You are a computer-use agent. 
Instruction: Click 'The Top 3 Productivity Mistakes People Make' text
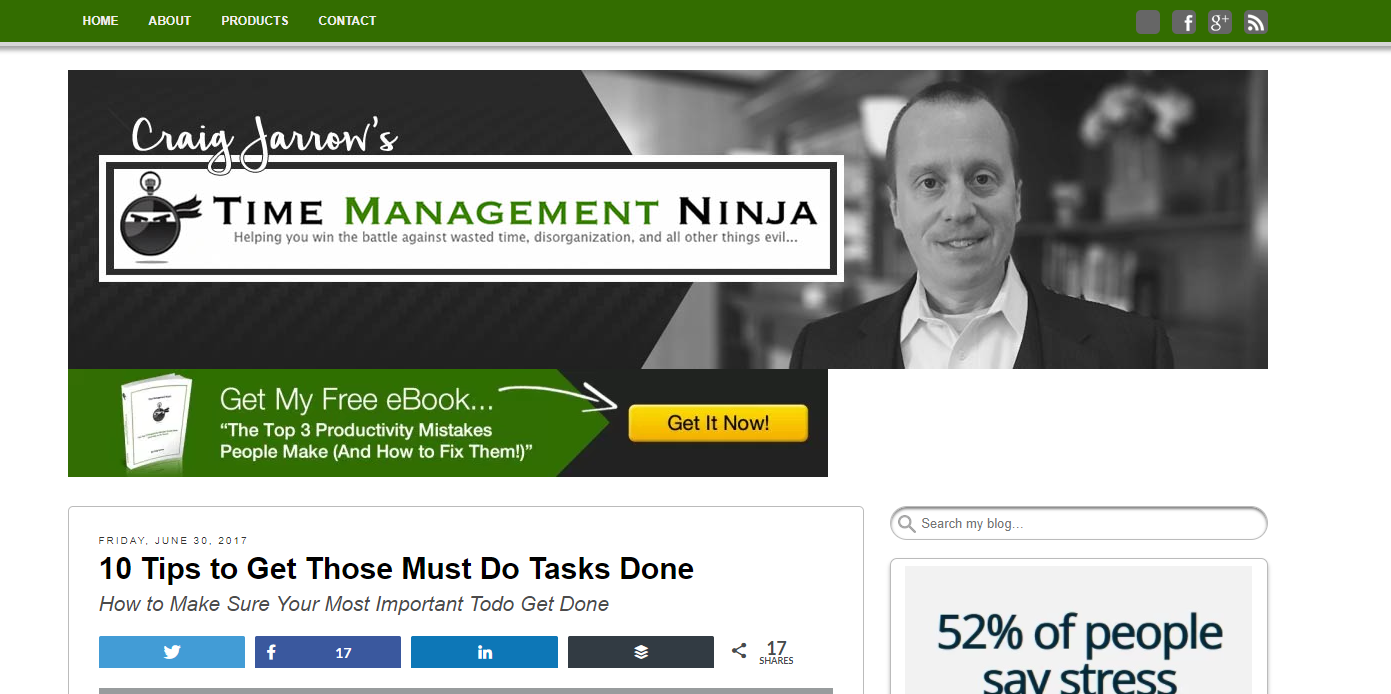pos(375,441)
